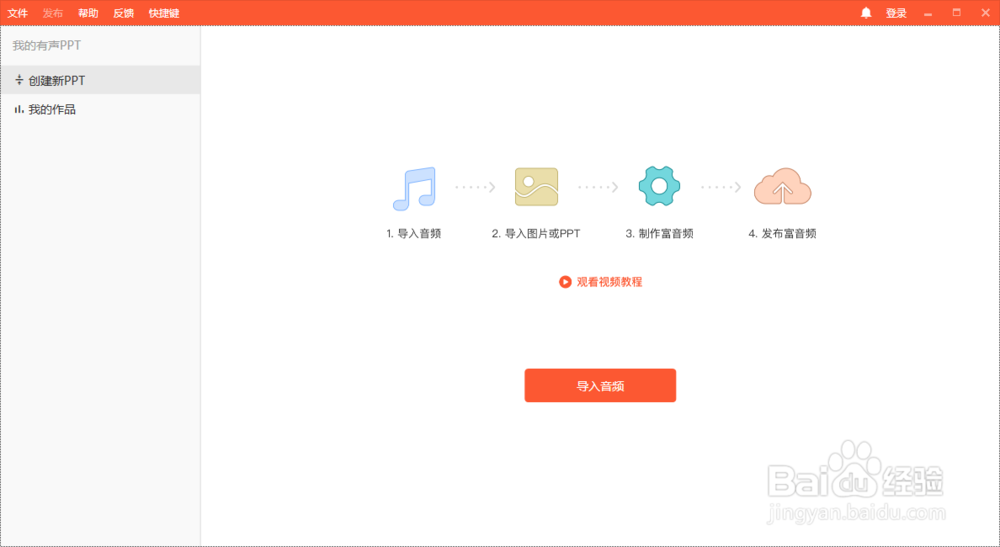1000x547 pixels.
Task: Maximize the application window
Action: [x=957, y=13]
